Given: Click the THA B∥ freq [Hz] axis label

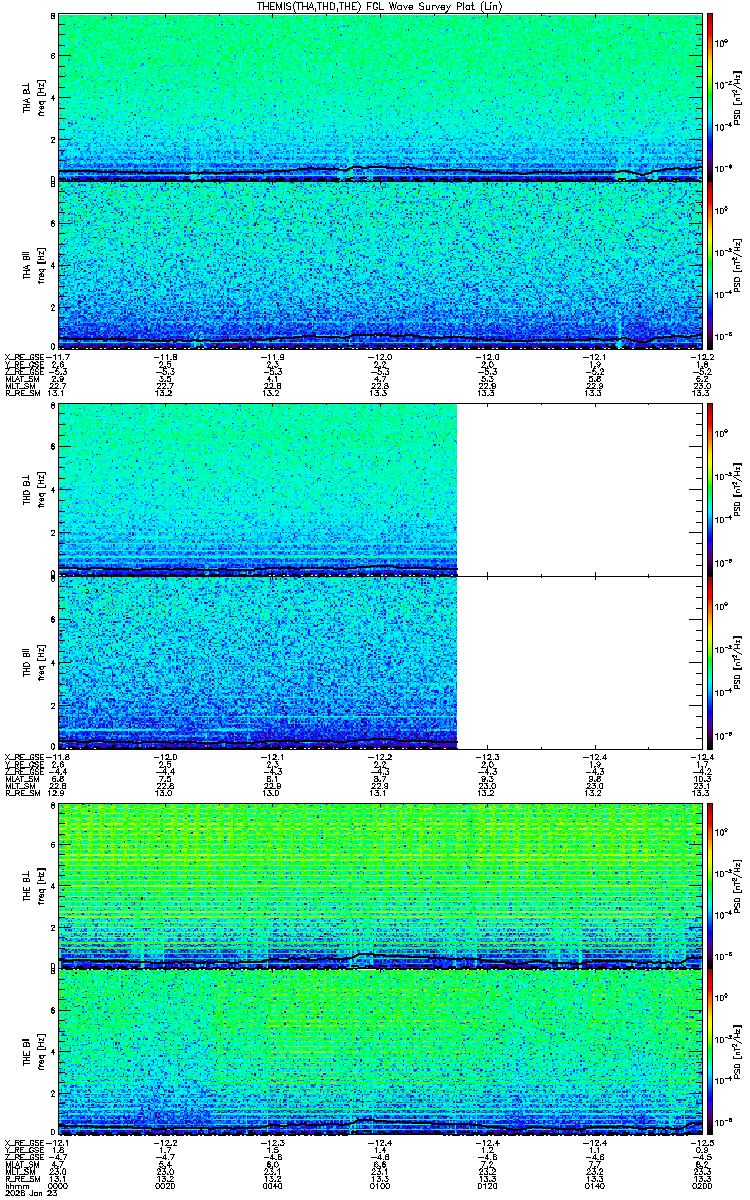Looking at the screenshot, I should pyautogui.click(x=42, y=265).
